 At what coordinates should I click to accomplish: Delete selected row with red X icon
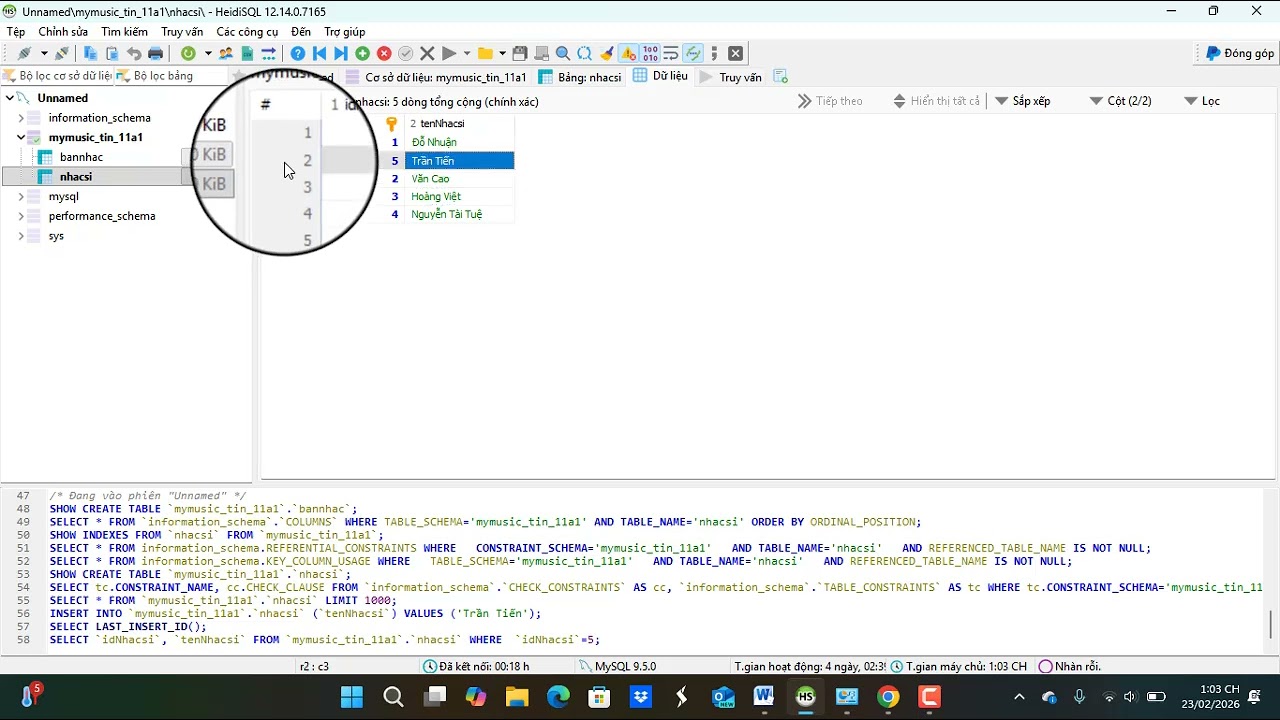(x=384, y=53)
